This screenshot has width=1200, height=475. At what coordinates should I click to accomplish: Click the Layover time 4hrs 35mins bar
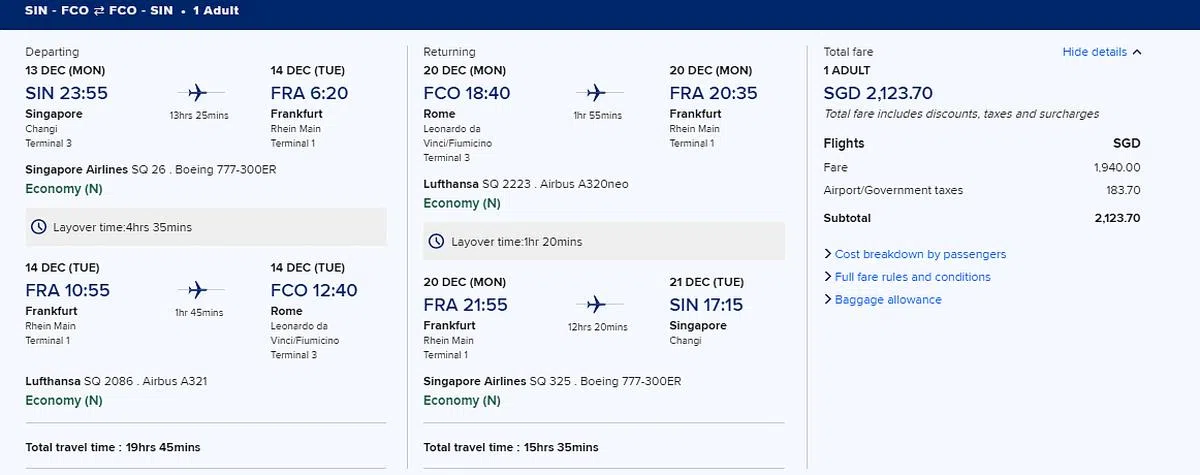coord(205,227)
